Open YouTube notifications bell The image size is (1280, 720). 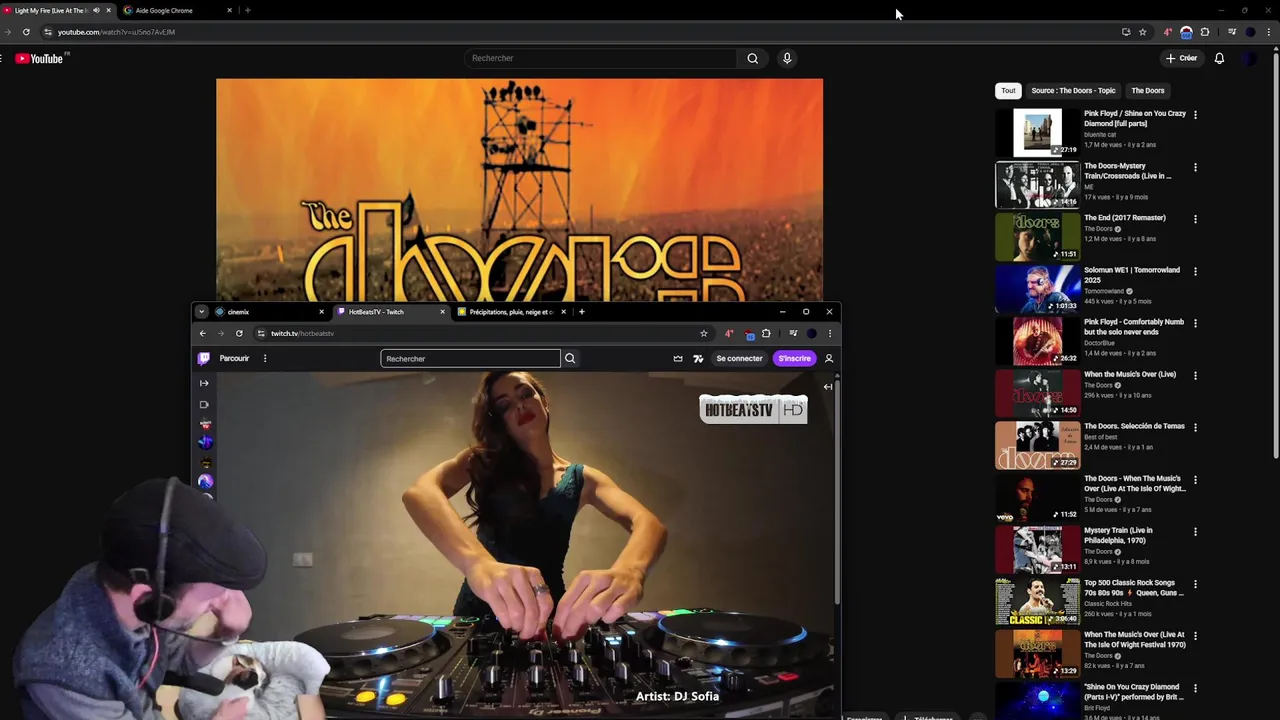point(1219,58)
